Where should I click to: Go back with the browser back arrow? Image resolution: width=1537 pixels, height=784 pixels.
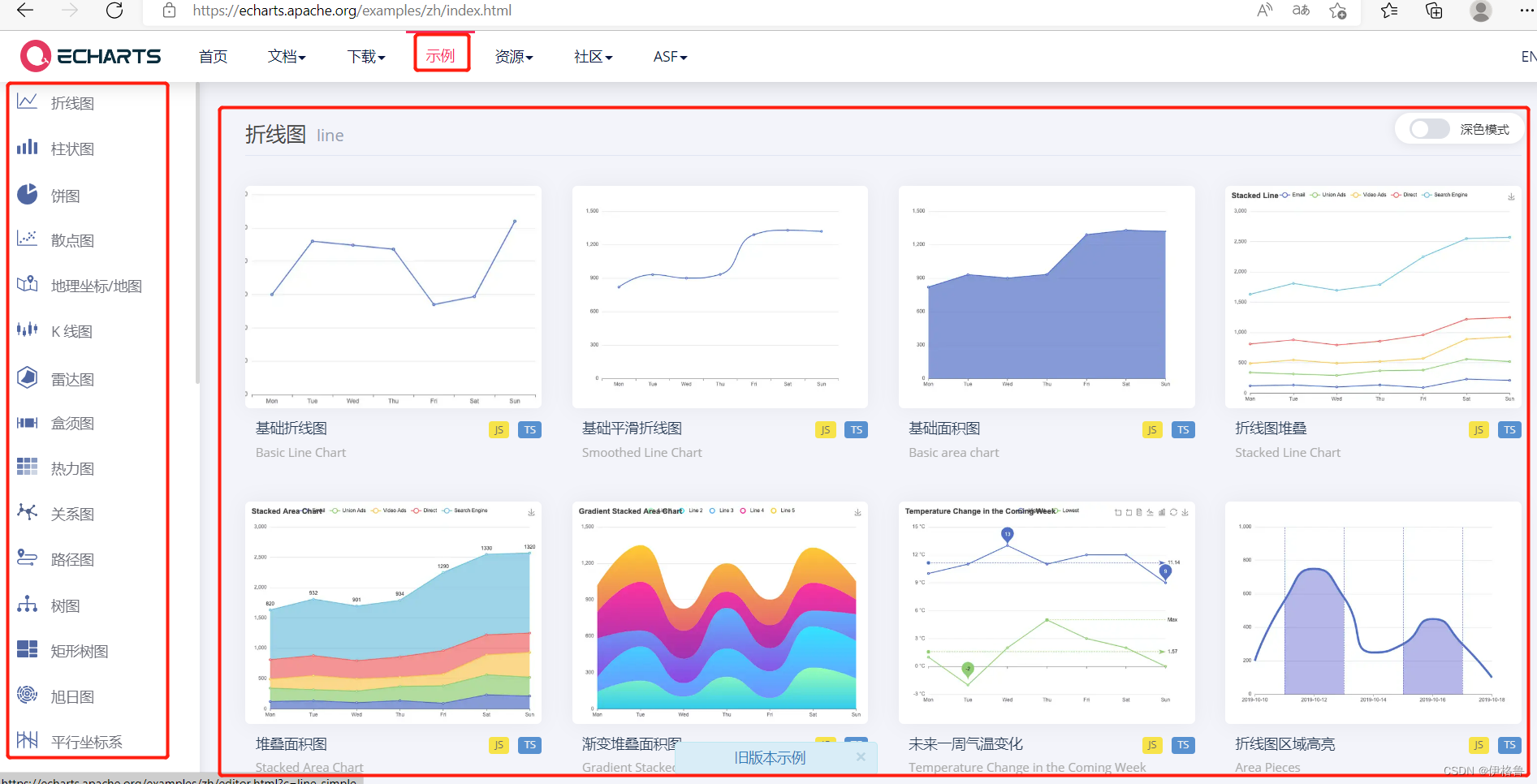click(x=25, y=11)
